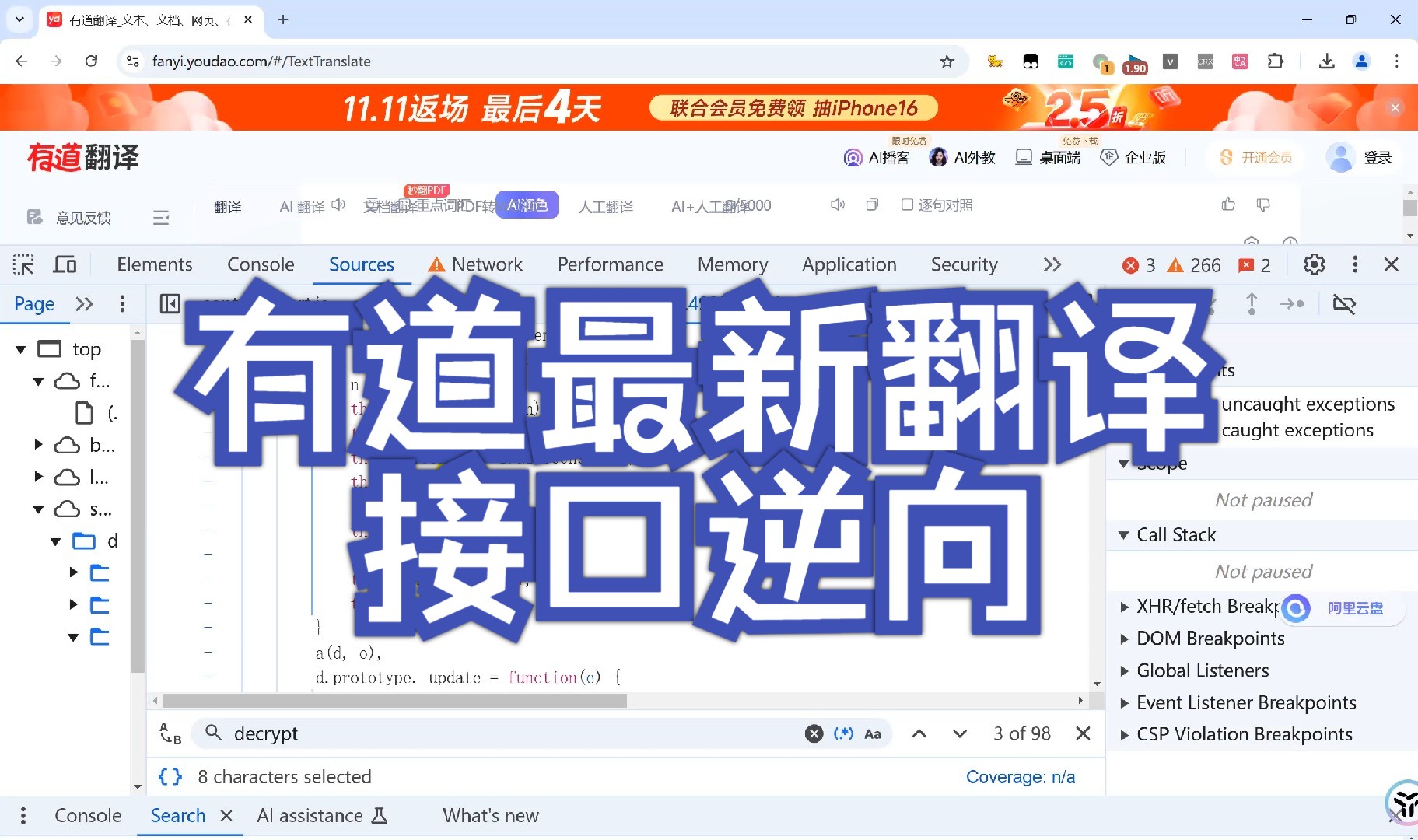Switch to the Console tab
Viewport: 1418px width, 840px height.
pos(261,264)
